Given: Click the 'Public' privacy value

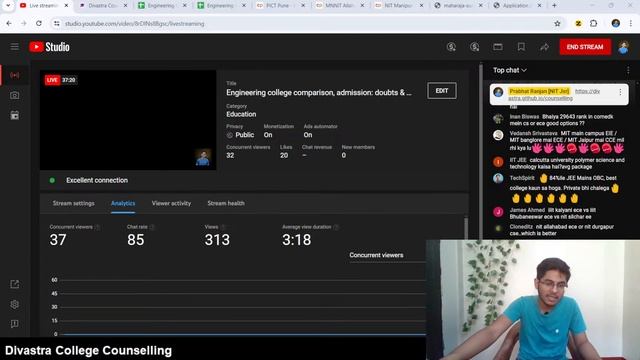Looking at the screenshot, I should 244,135.
